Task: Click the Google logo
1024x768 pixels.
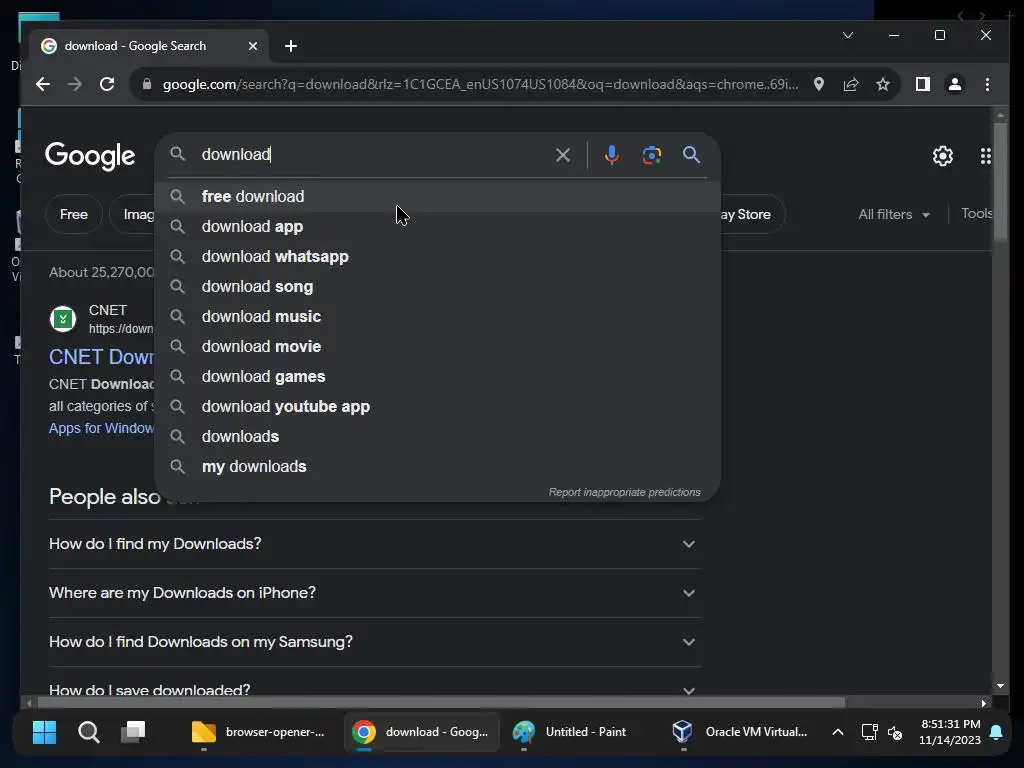Action: tap(90, 156)
